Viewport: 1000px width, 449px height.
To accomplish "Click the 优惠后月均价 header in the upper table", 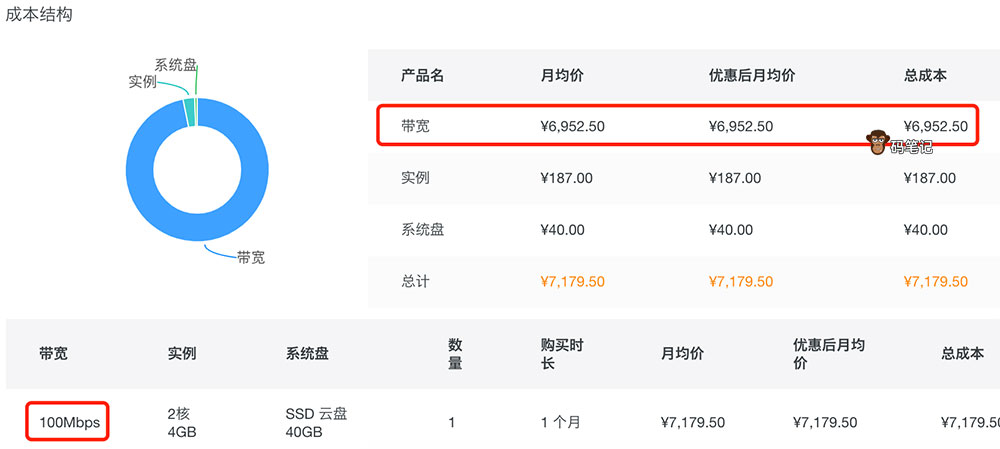I will (752, 75).
